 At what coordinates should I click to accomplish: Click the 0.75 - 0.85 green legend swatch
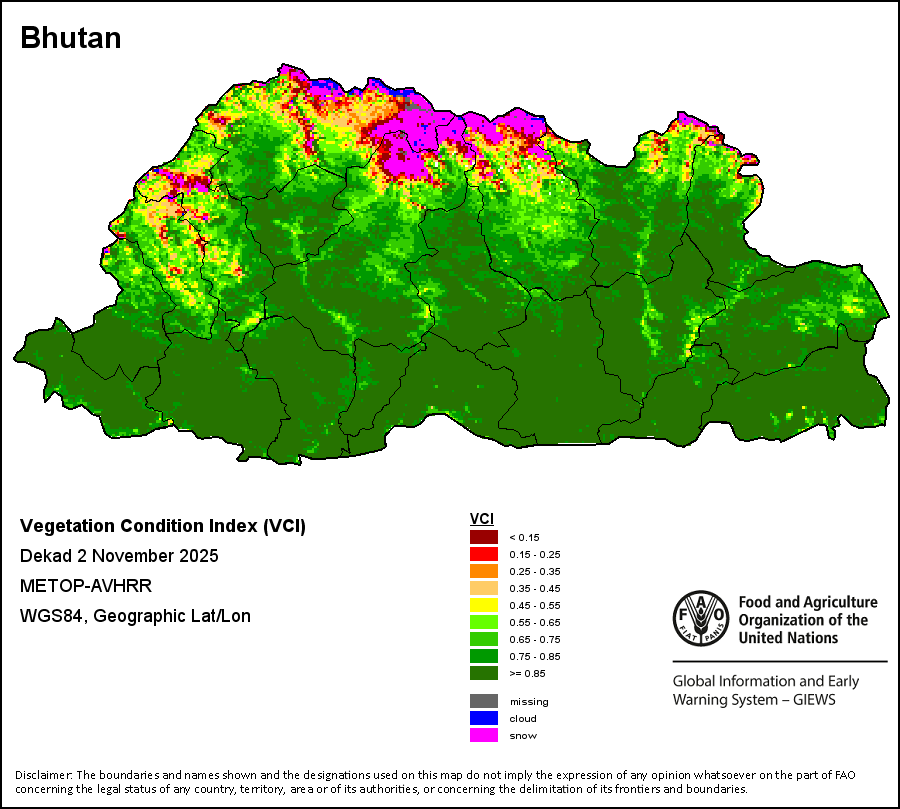tap(484, 656)
